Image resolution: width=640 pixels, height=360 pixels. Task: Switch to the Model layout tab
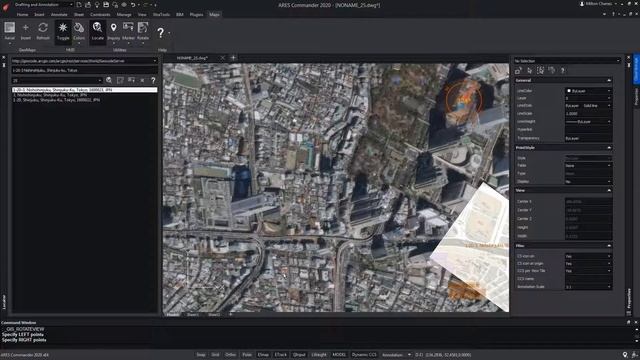click(x=173, y=315)
